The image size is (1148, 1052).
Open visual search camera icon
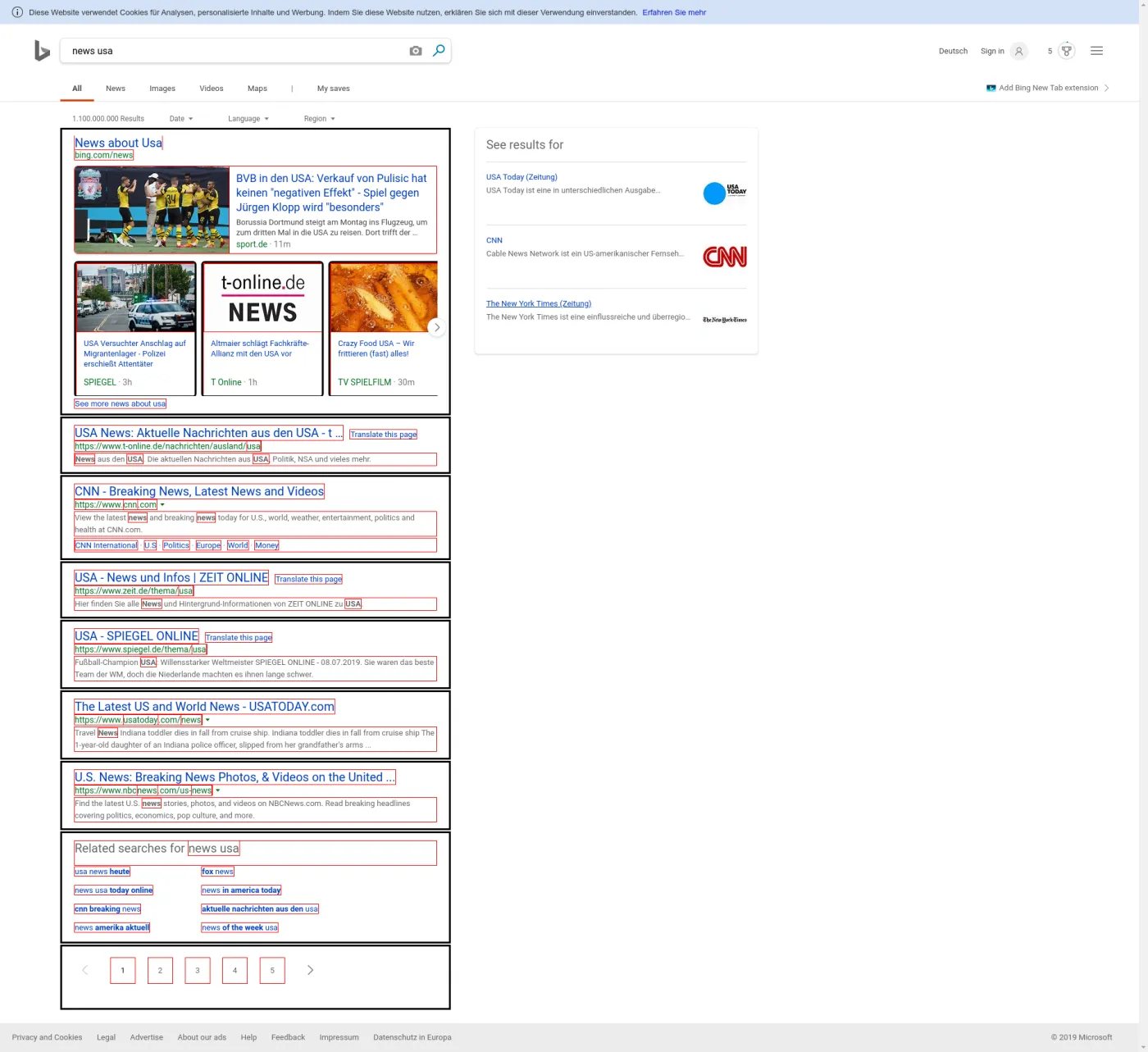tap(416, 51)
